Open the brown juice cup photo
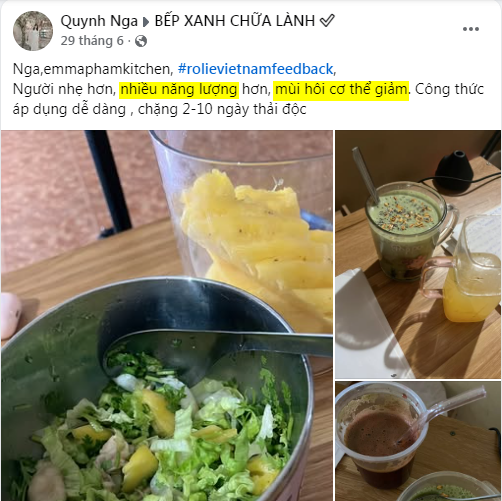Image resolution: width=502 pixels, height=501 pixels. 418,441
